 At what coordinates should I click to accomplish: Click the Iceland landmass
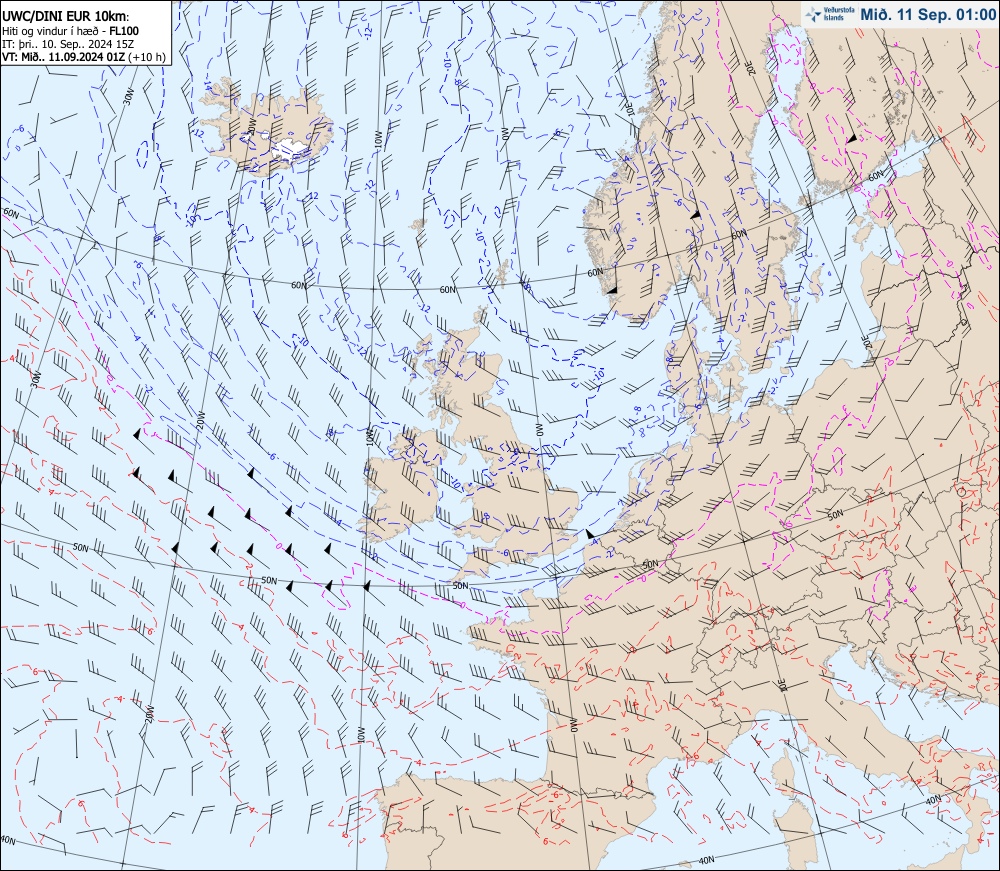tap(268, 131)
